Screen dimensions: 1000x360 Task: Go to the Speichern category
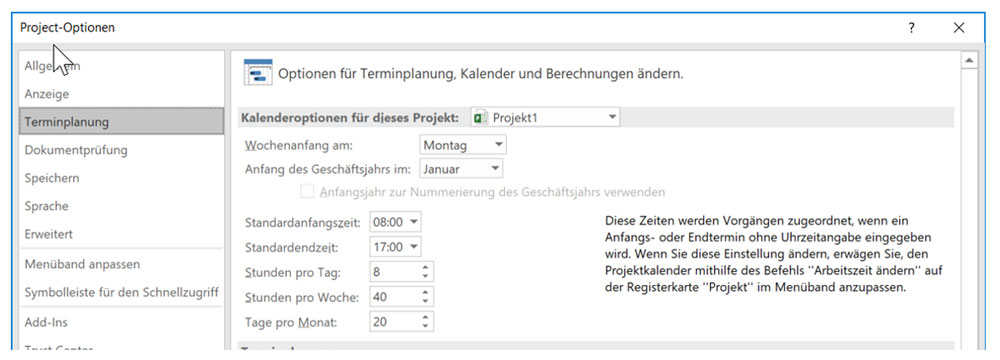point(121,178)
